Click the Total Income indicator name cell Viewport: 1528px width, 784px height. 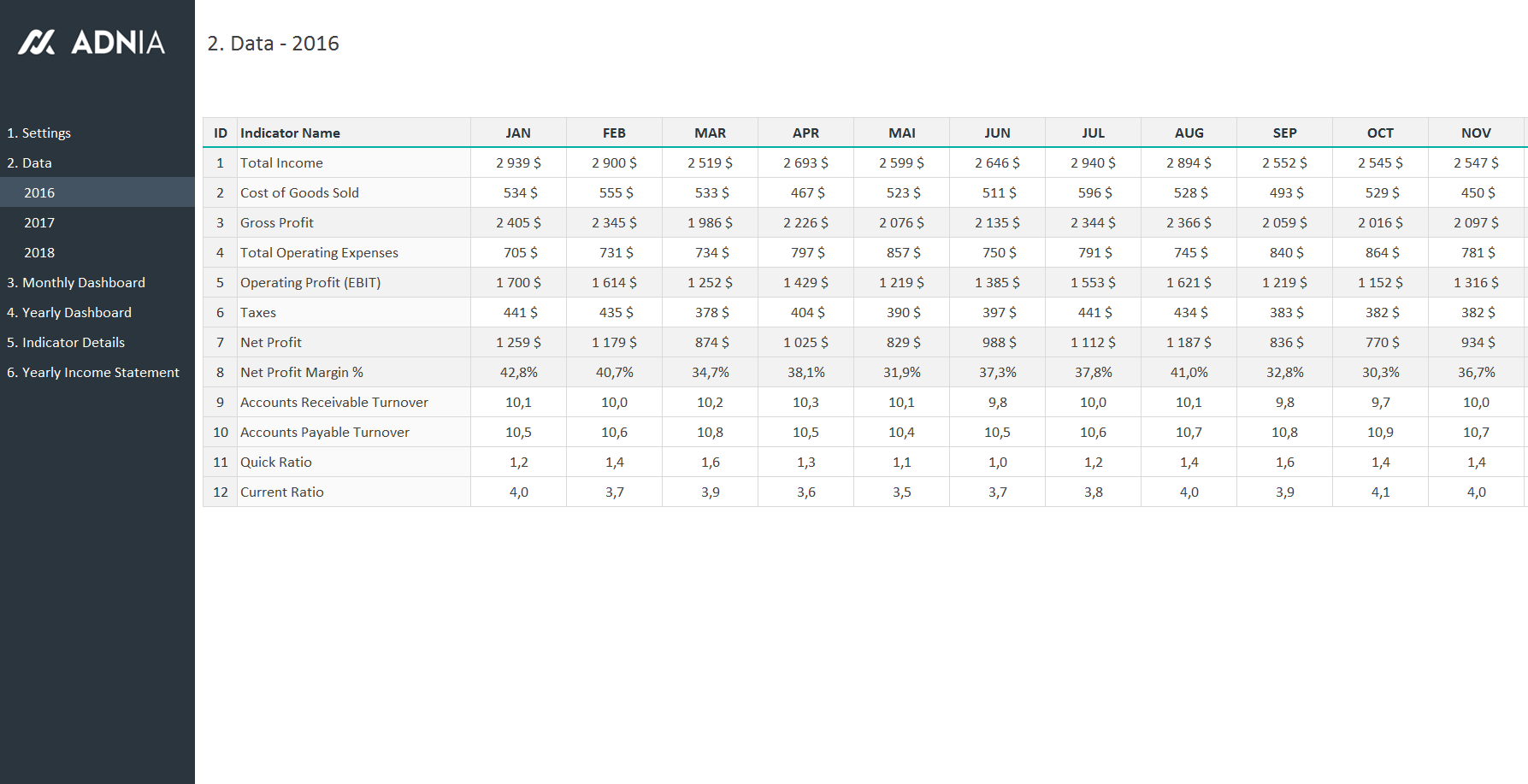[281, 162]
